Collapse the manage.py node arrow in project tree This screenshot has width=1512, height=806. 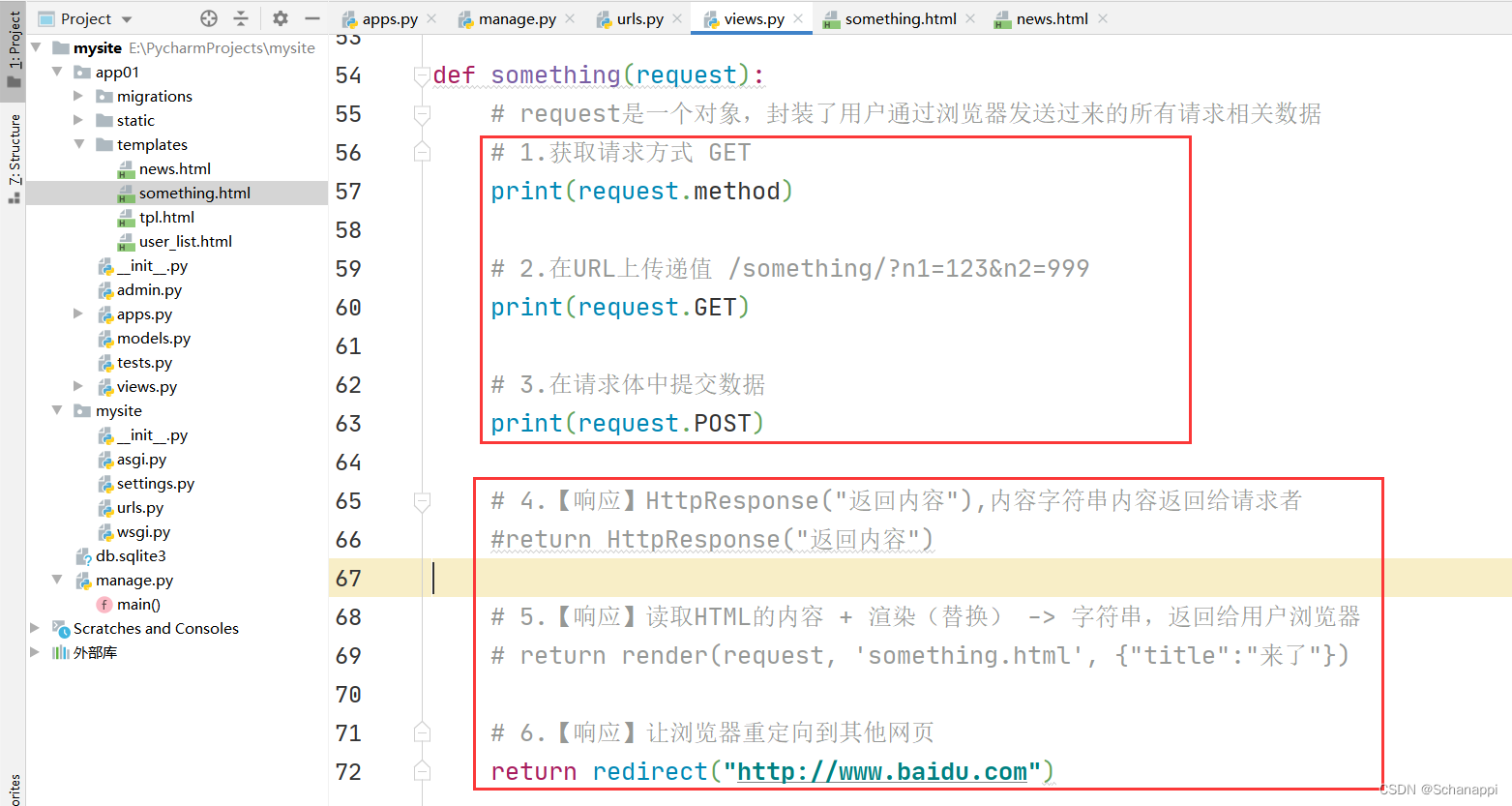(x=57, y=580)
